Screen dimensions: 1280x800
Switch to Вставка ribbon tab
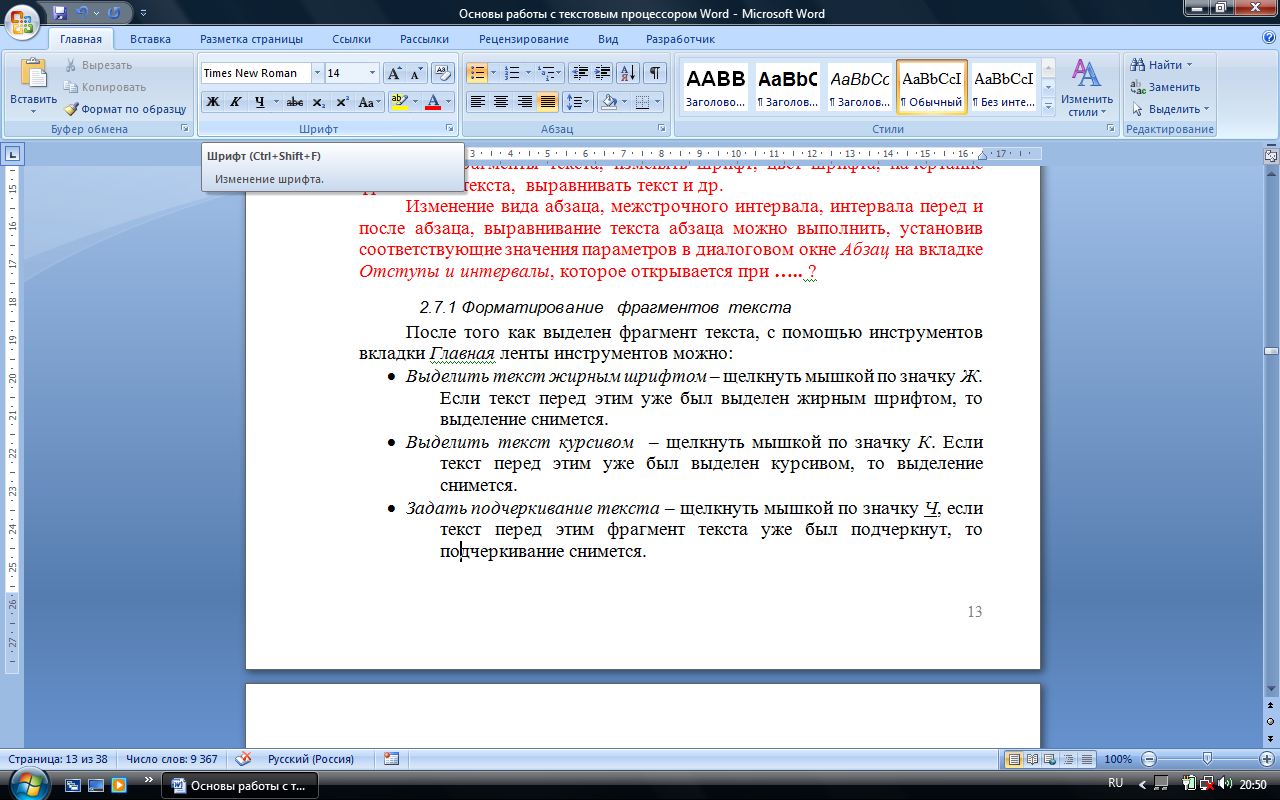click(150, 39)
